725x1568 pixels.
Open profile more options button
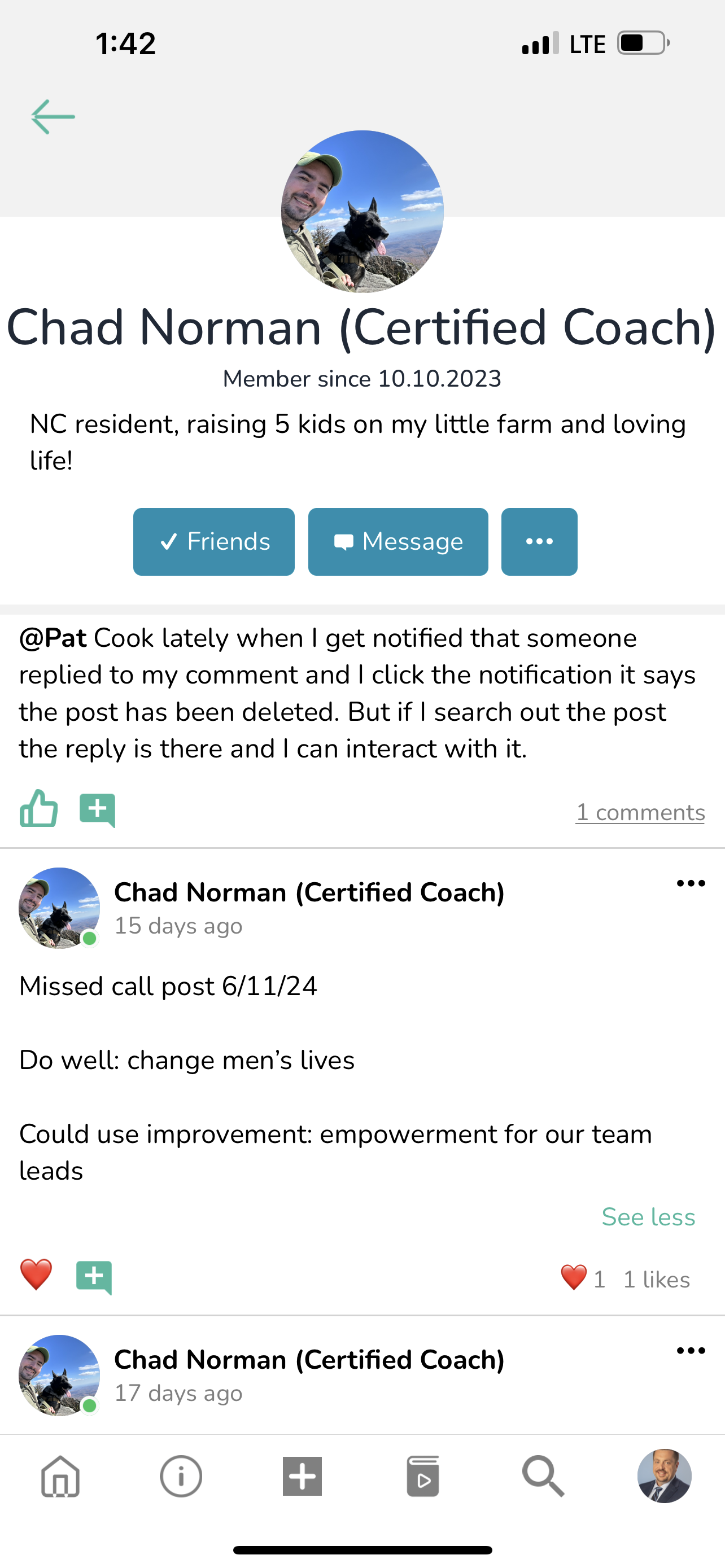click(x=539, y=542)
